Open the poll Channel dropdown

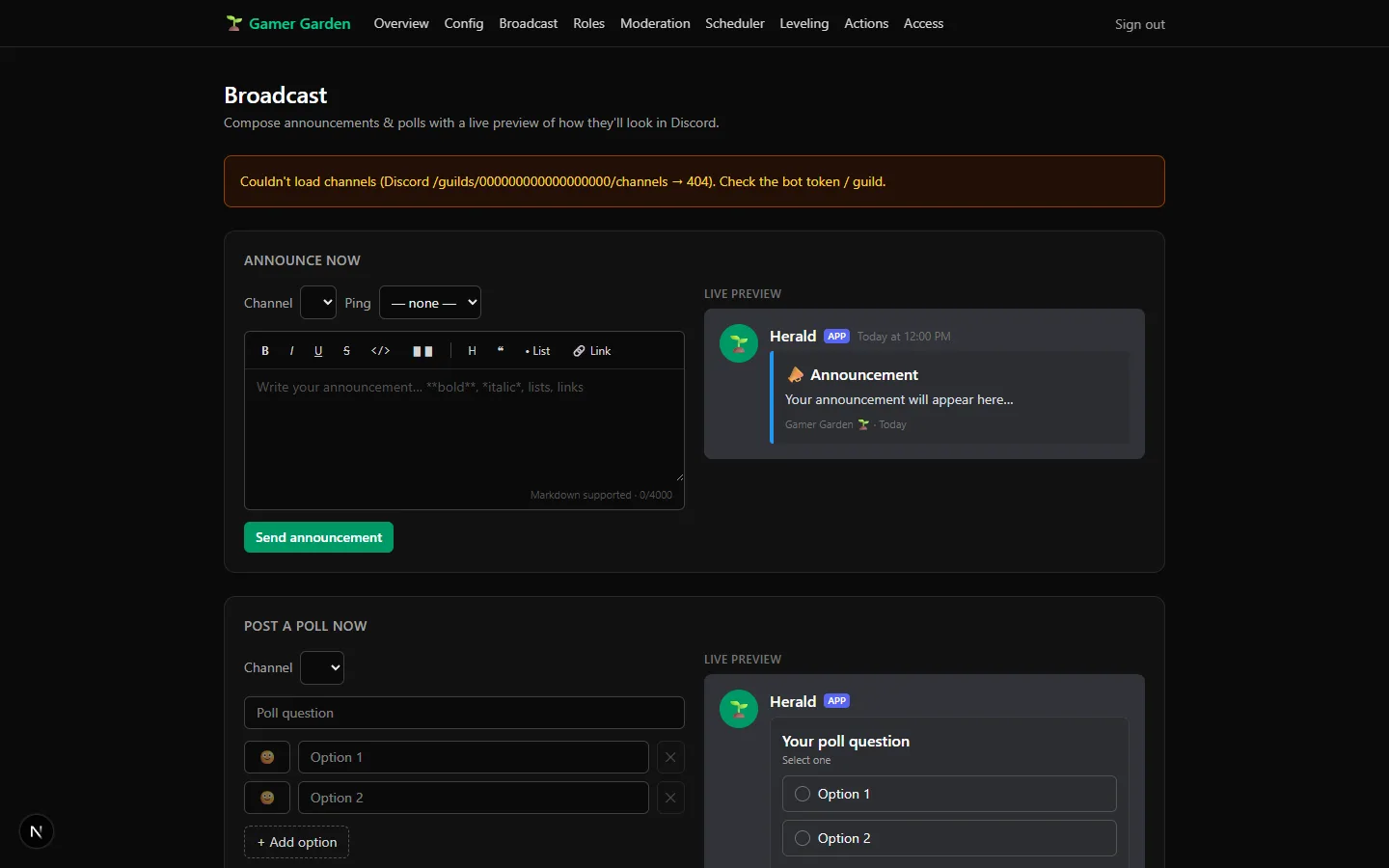322,667
